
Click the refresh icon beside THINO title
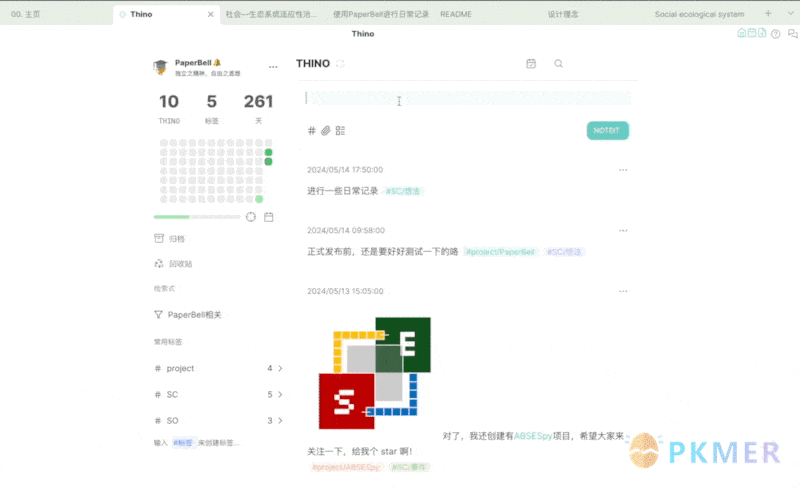340,63
